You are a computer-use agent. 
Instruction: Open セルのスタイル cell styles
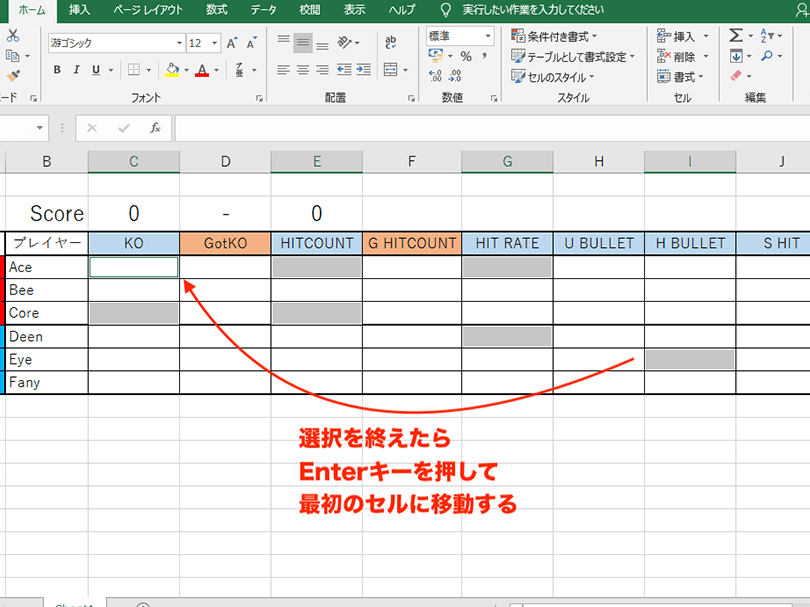[553, 77]
